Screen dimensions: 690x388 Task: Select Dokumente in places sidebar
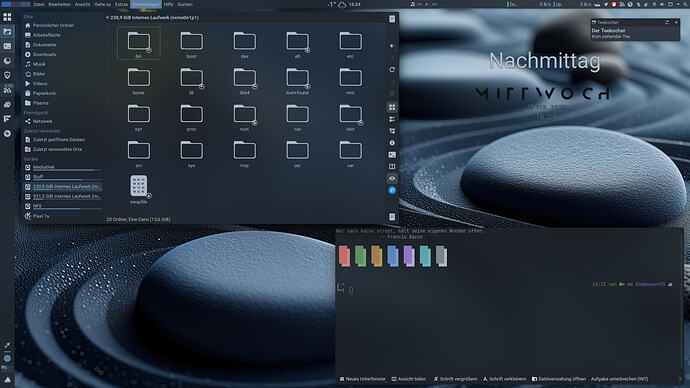[41, 45]
